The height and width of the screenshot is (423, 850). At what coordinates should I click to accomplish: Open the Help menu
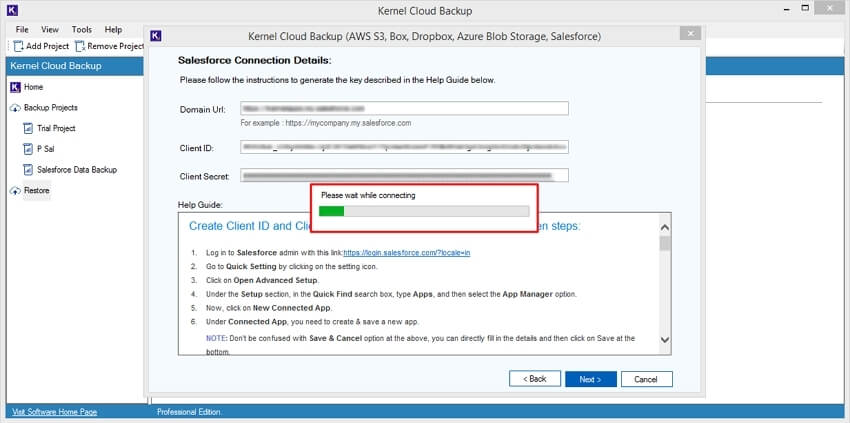click(x=113, y=29)
